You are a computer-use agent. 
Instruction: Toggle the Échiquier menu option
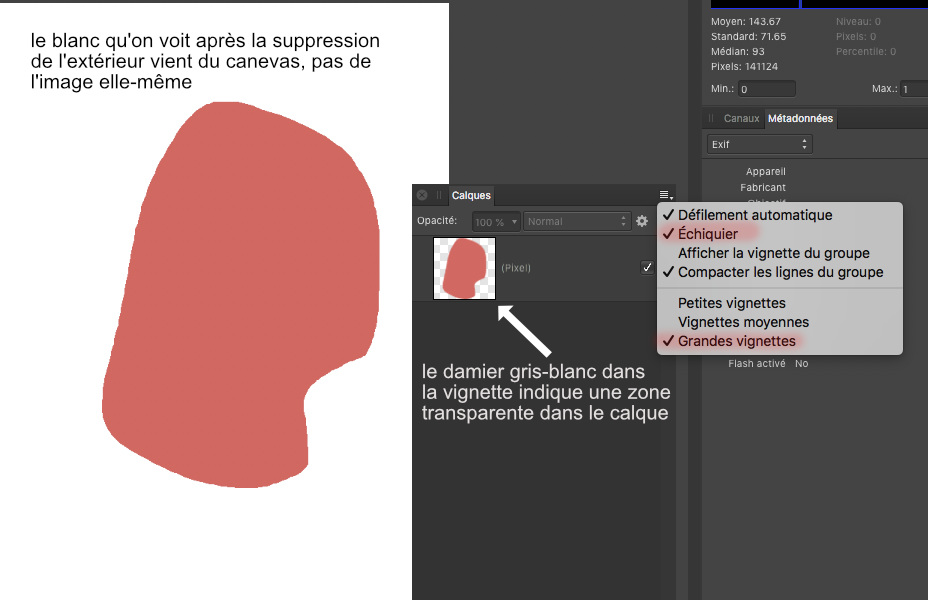(779, 234)
